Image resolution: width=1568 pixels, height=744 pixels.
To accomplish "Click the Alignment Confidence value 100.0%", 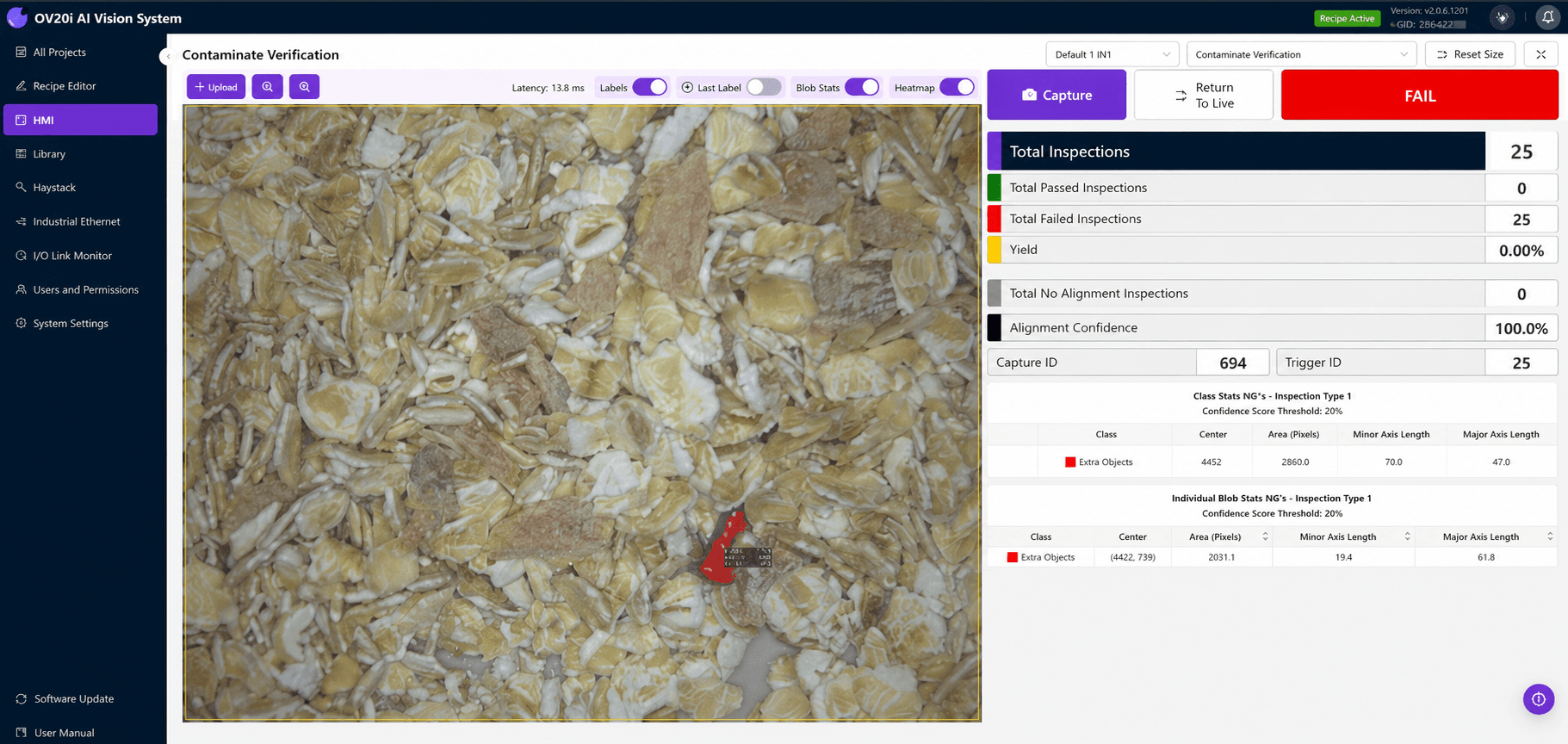I will [1522, 329].
